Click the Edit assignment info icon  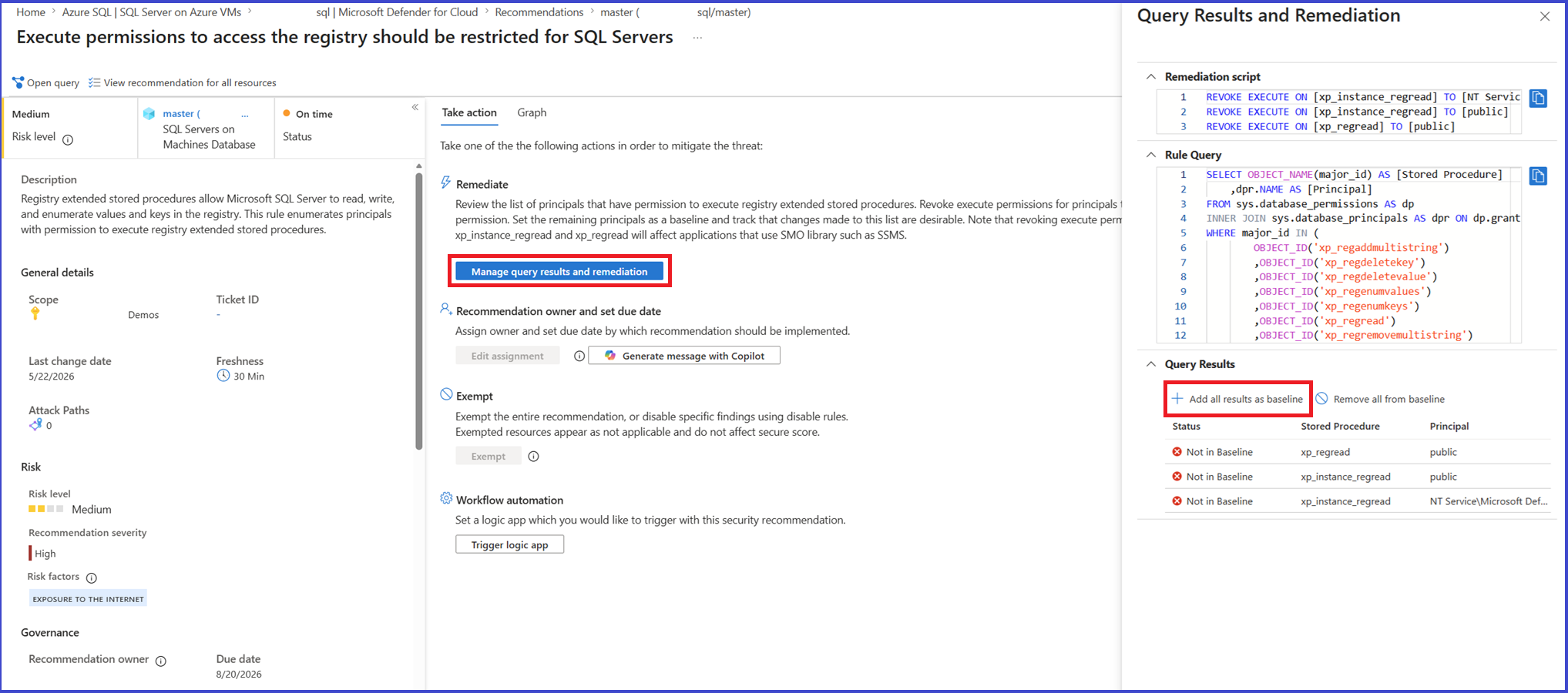point(579,356)
